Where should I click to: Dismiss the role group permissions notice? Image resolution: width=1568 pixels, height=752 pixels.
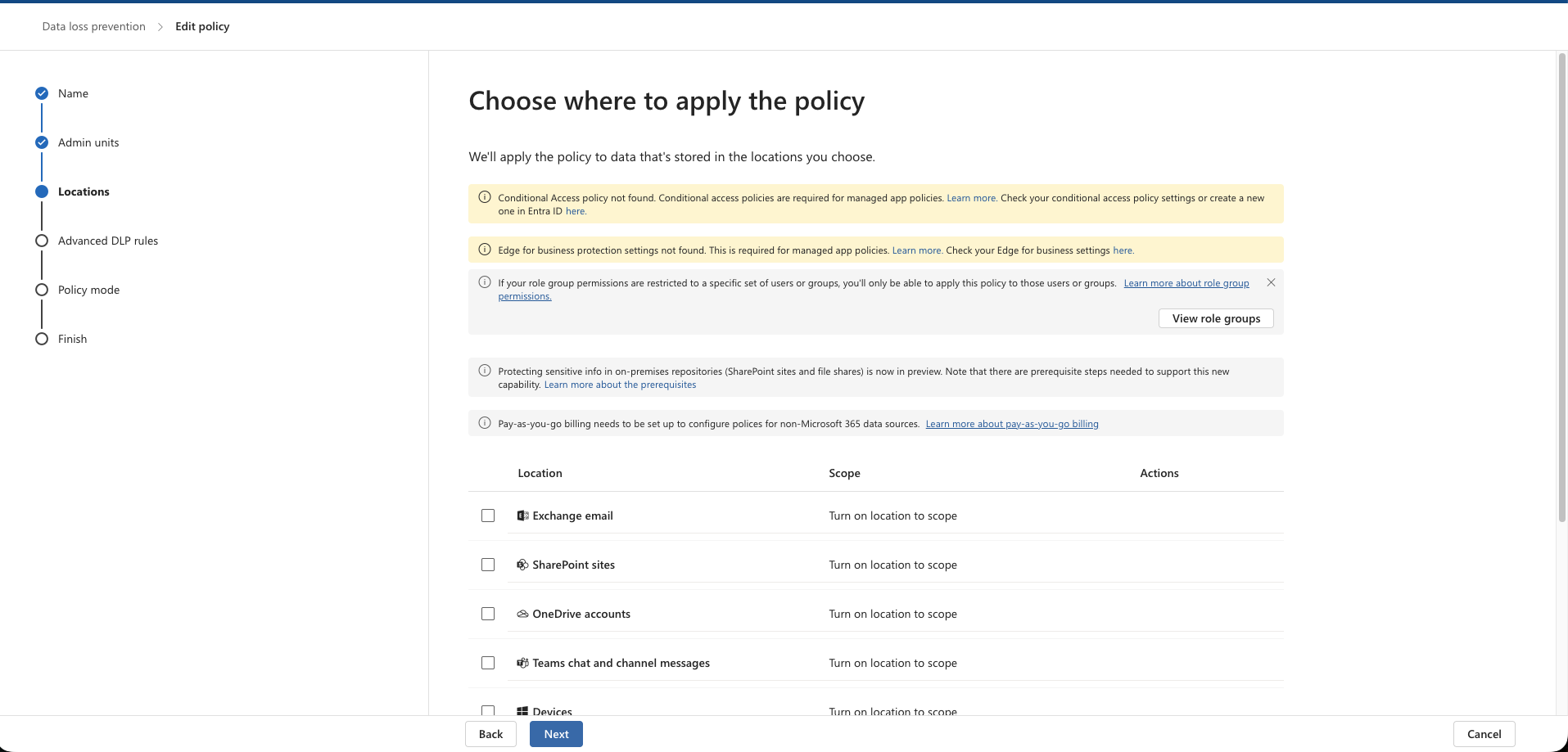pos(1271,282)
